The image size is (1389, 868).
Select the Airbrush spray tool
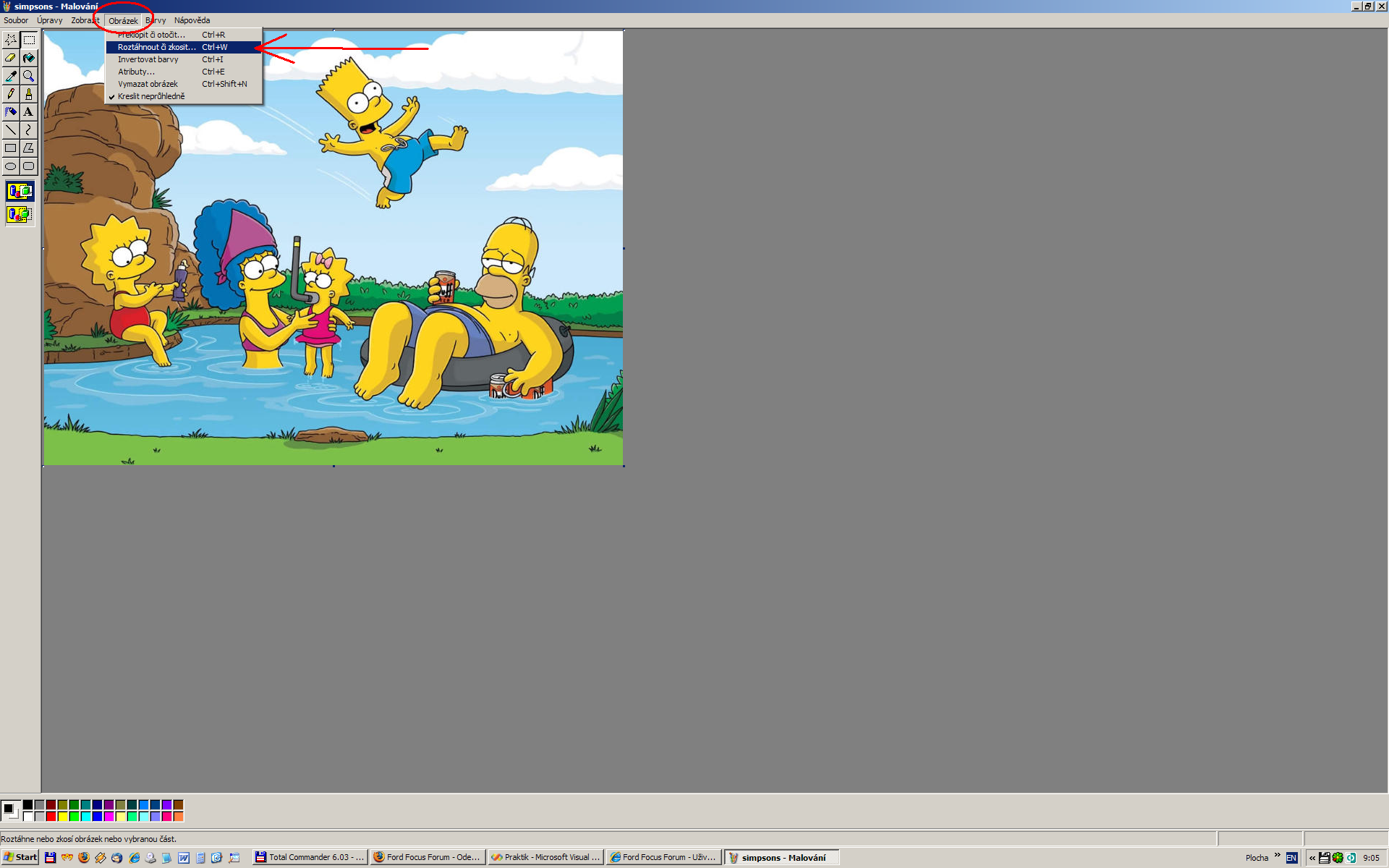11,112
